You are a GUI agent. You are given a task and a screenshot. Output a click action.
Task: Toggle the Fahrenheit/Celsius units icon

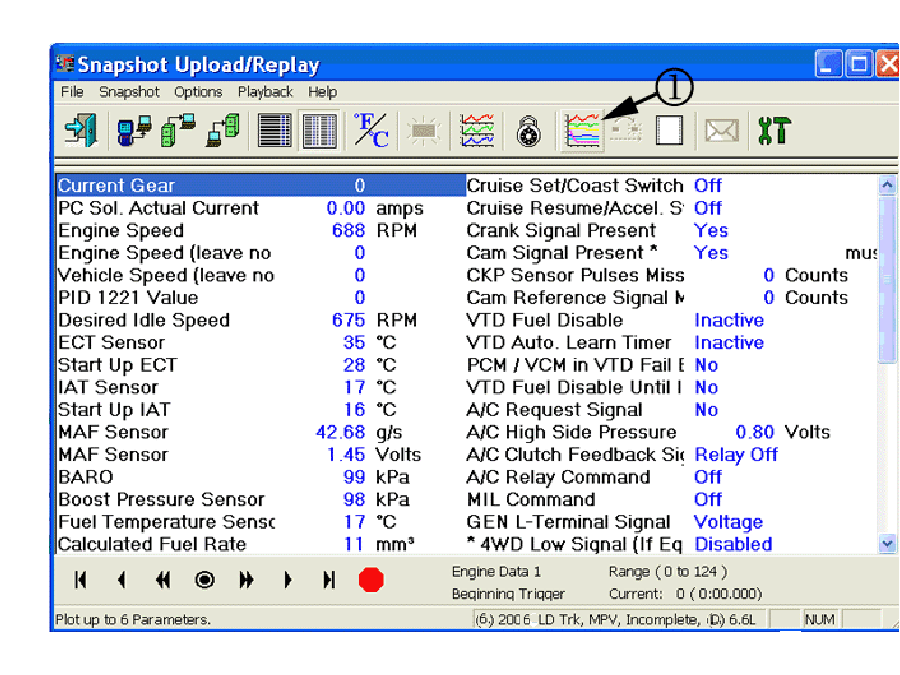pos(372,131)
